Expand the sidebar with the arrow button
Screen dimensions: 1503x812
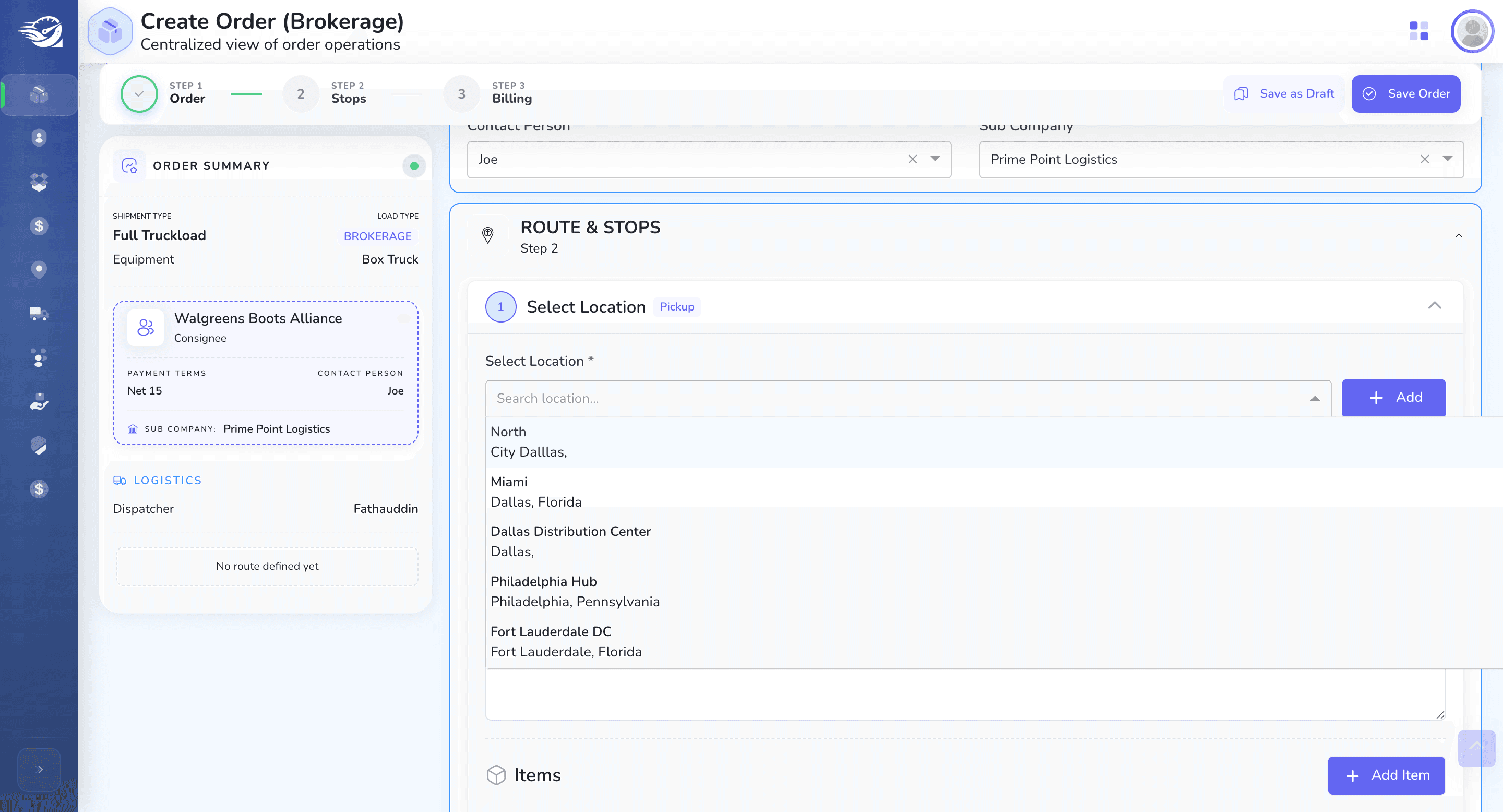point(39,769)
